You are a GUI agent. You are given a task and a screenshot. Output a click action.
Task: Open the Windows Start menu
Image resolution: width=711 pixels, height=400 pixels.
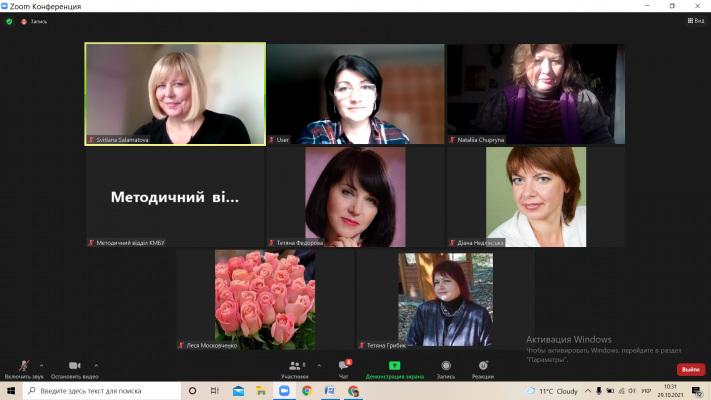10,391
